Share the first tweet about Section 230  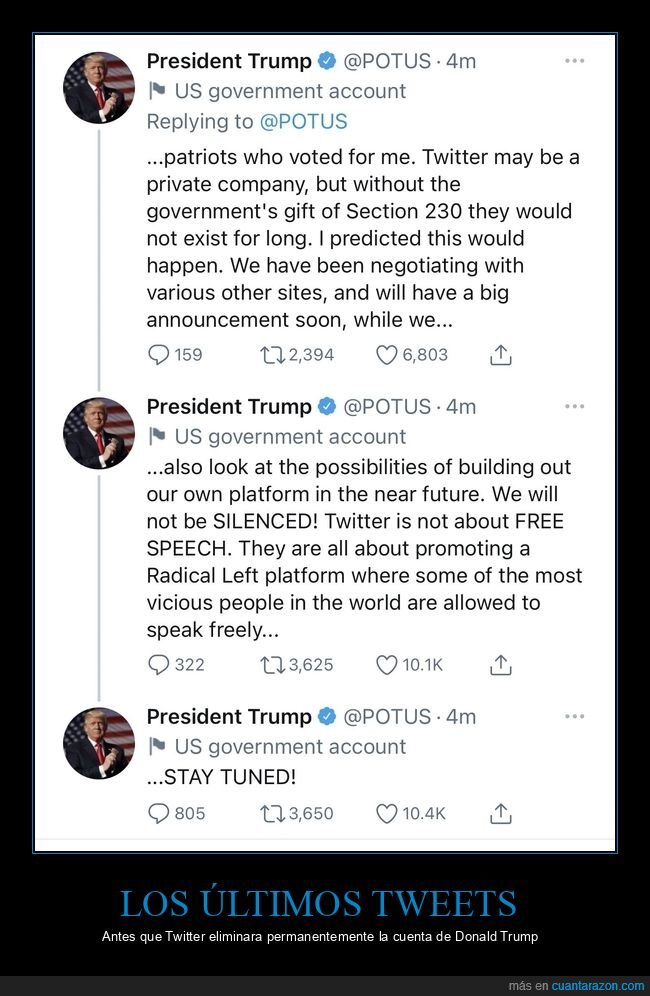click(501, 354)
